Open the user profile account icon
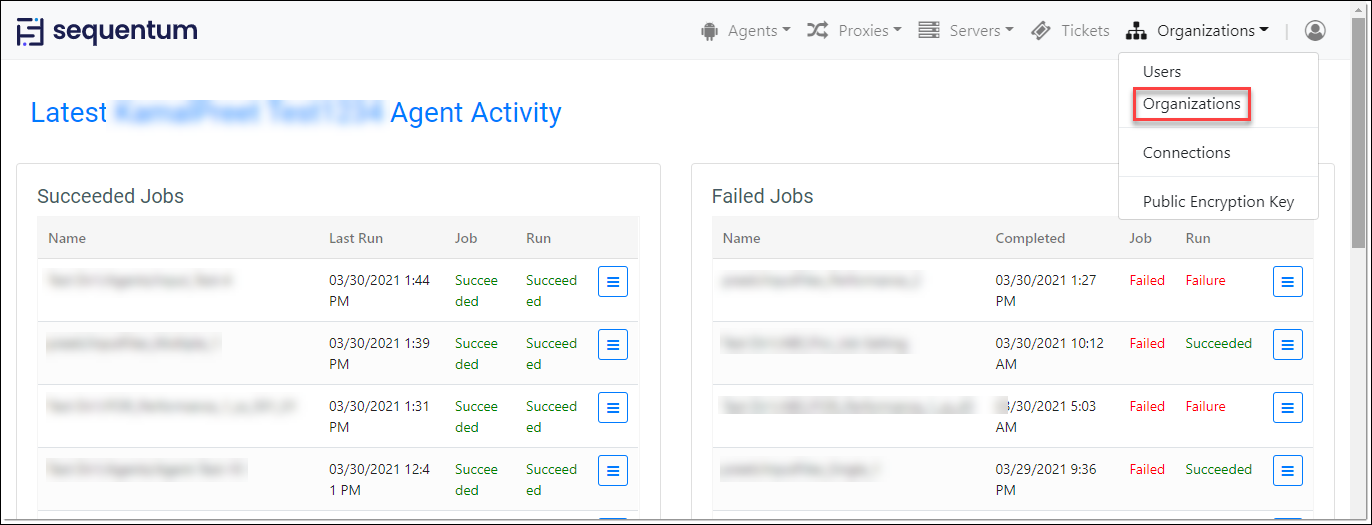Viewport: 1372px width, 525px height. [x=1315, y=31]
